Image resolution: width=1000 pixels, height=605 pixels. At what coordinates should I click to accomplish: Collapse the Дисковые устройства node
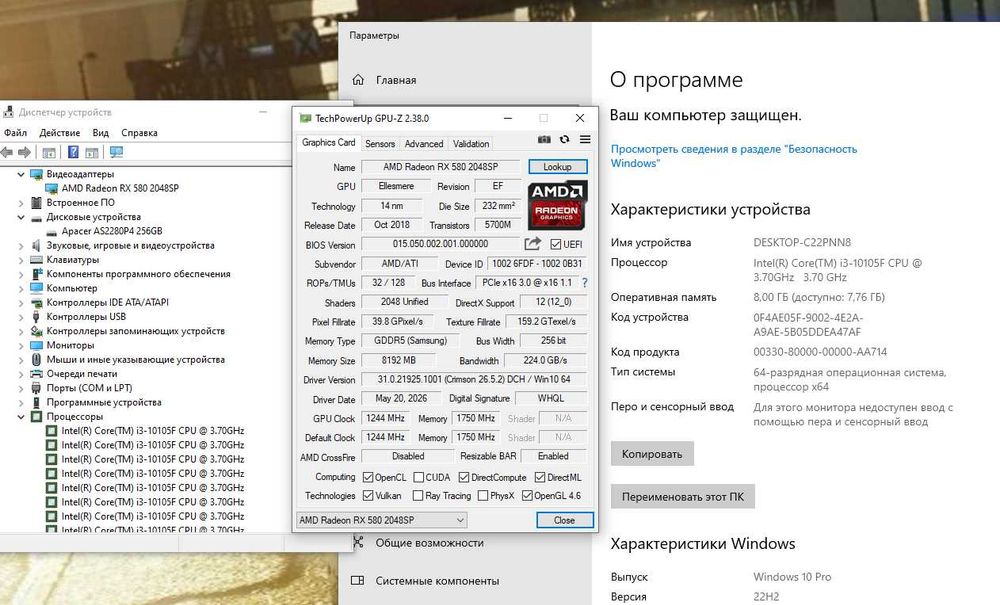pyautogui.click(x=21, y=217)
